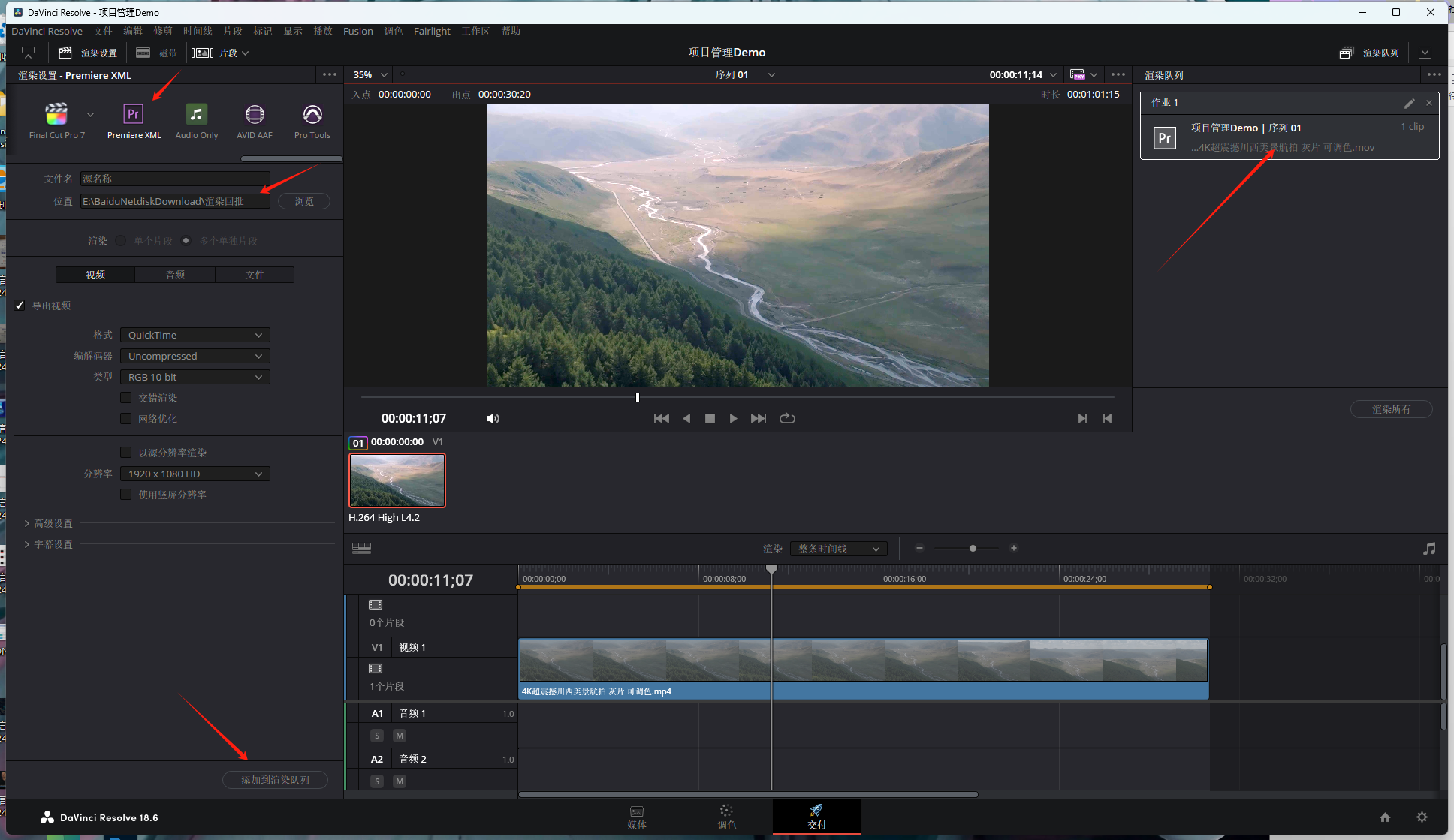Open resolution dropdown 1920 x 1080 HD
Viewport: 1454px width, 840px height.
click(195, 474)
